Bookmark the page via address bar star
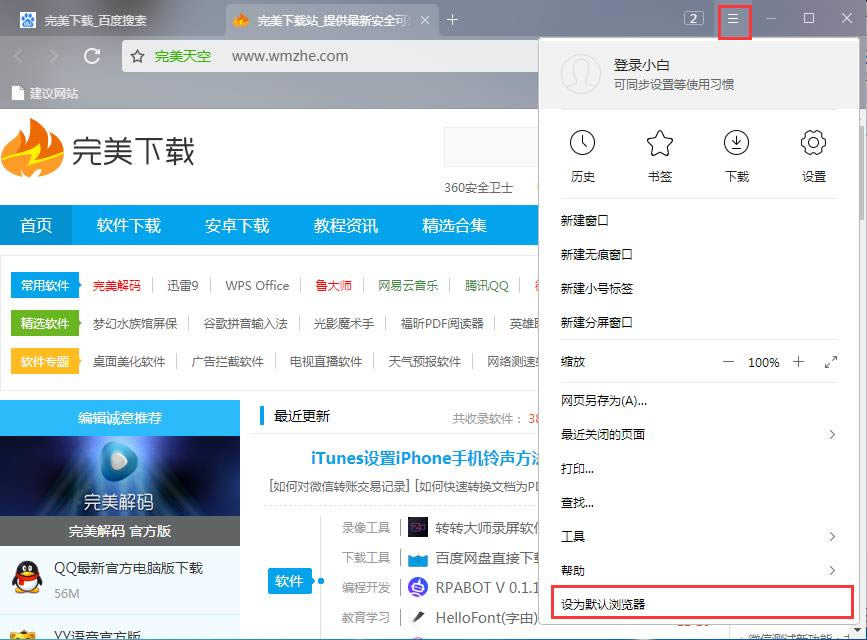The width and height of the screenshot is (867, 640). click(x=138, y=56)
